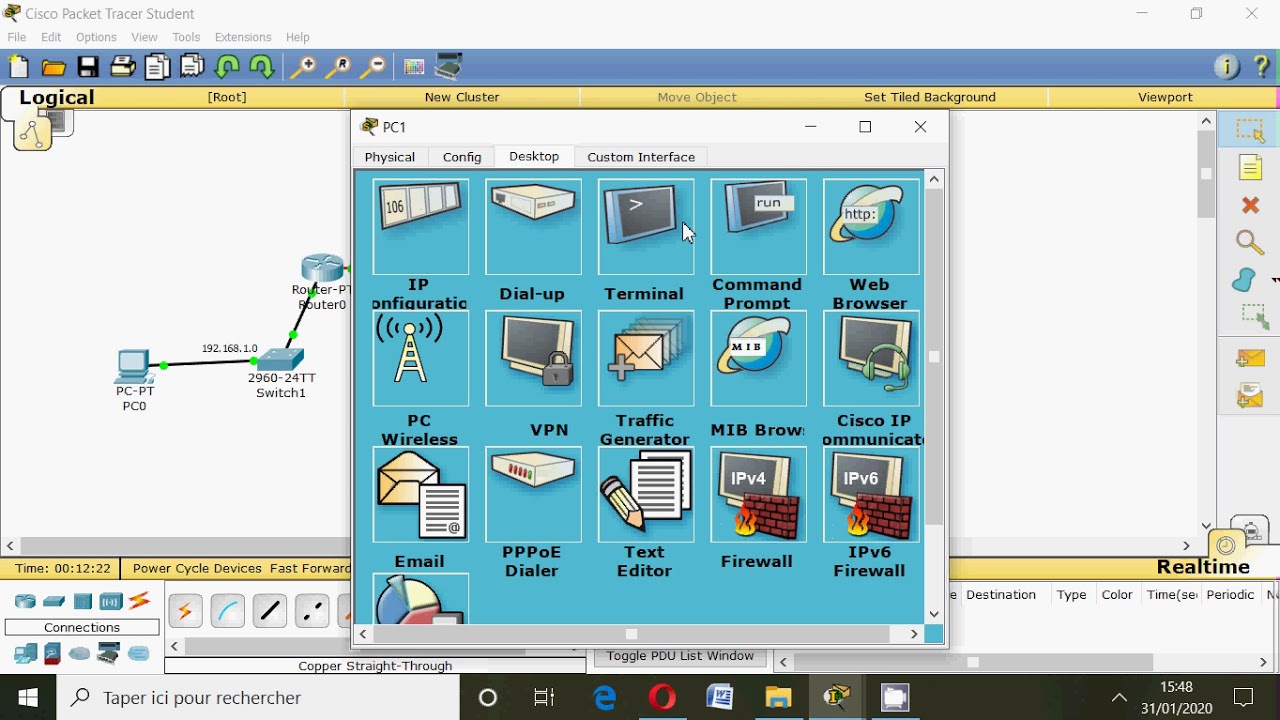Open Custom Devices Dialog icon
Viewport: 1280px width, 720px height.
click(449, 66)
